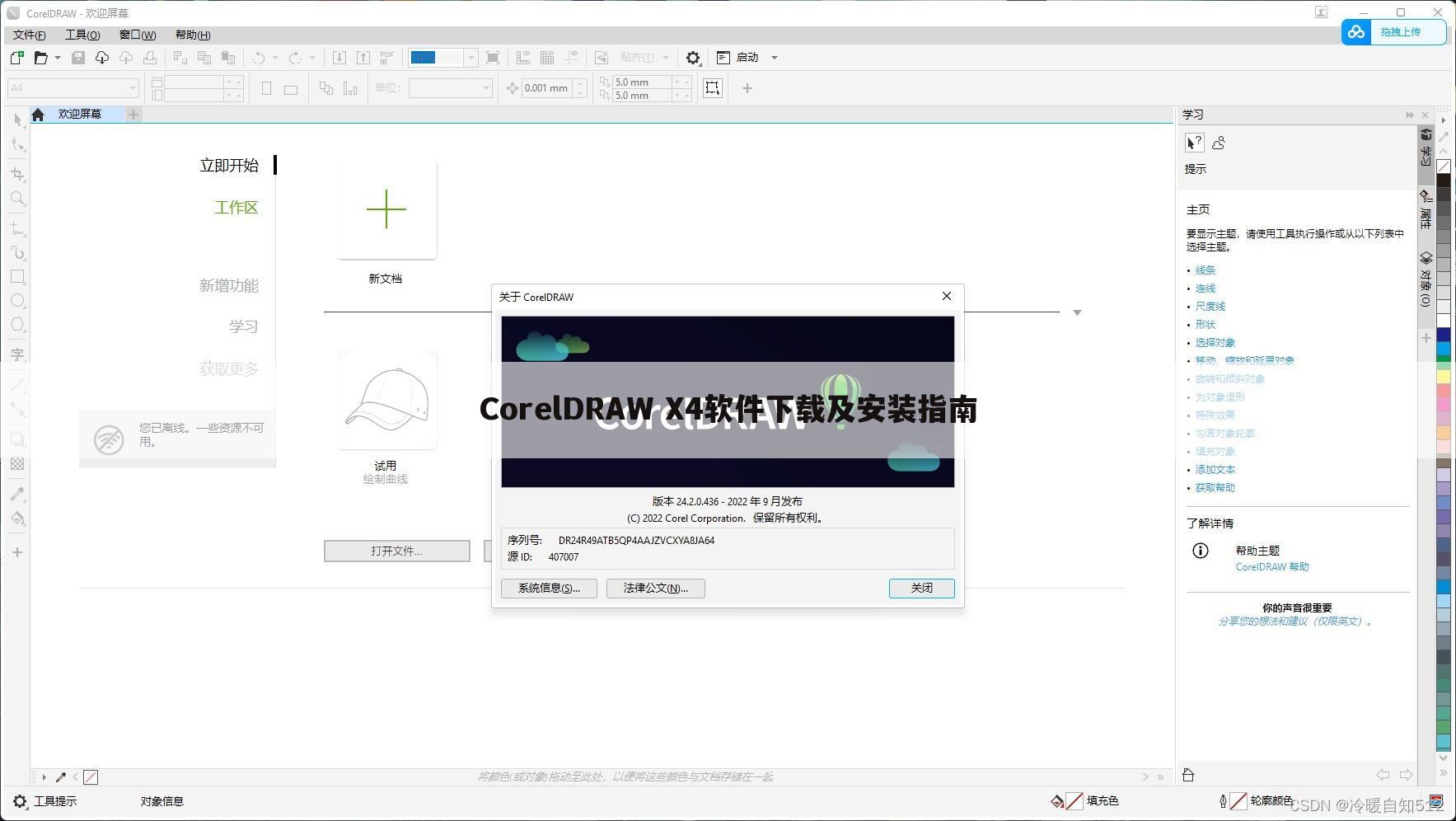Click the Export arrow icon in toolbar
Screen dimensions: 1456x821
click(363, 58)
